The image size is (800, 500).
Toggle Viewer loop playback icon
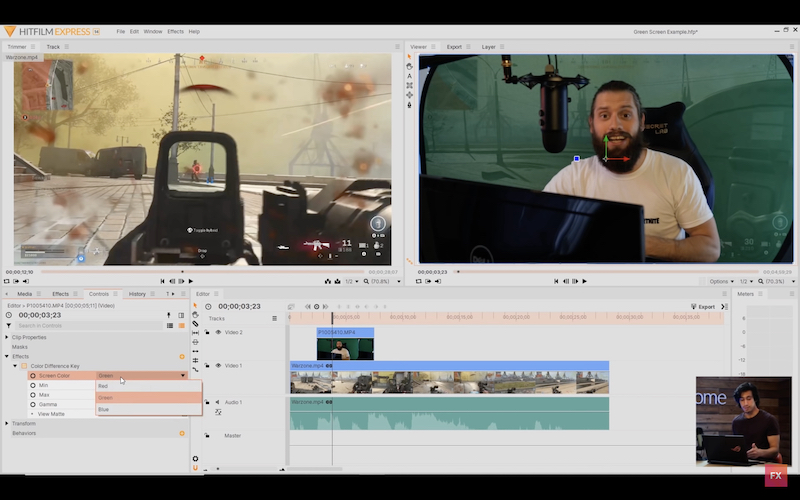click(x=419, y=281)
